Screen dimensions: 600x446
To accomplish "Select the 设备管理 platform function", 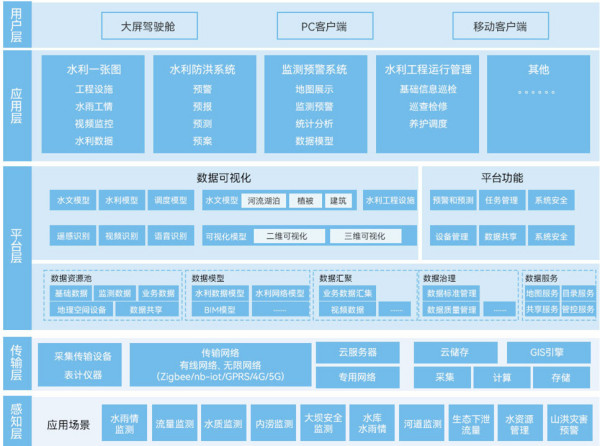I will tap(453, 237).
